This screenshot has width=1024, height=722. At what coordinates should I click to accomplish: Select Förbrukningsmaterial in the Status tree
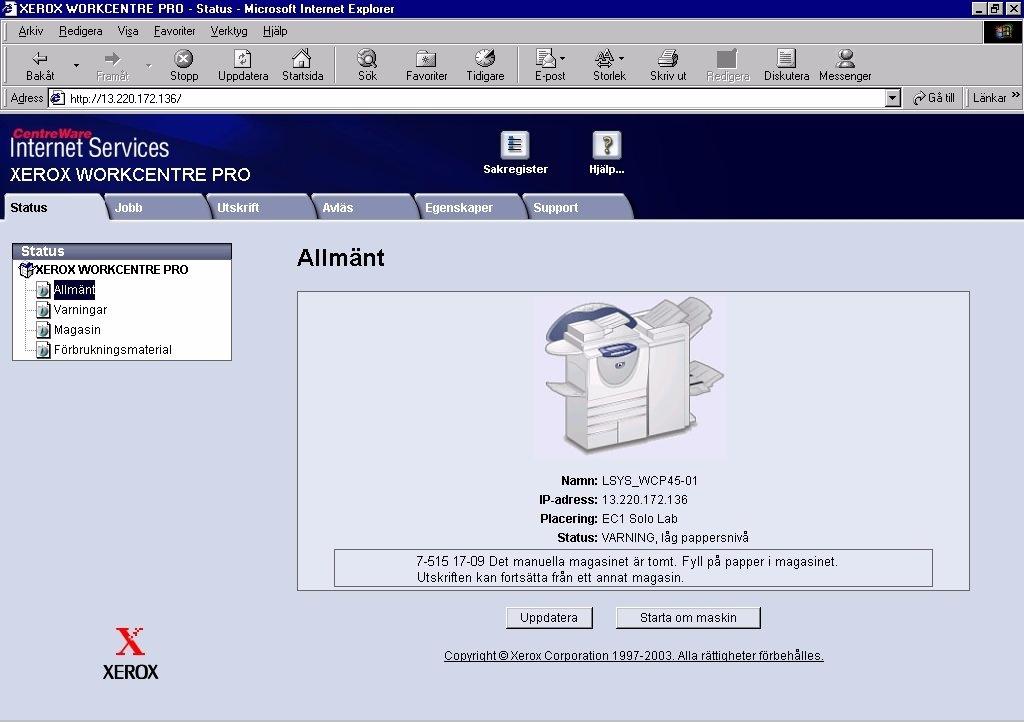112,350
